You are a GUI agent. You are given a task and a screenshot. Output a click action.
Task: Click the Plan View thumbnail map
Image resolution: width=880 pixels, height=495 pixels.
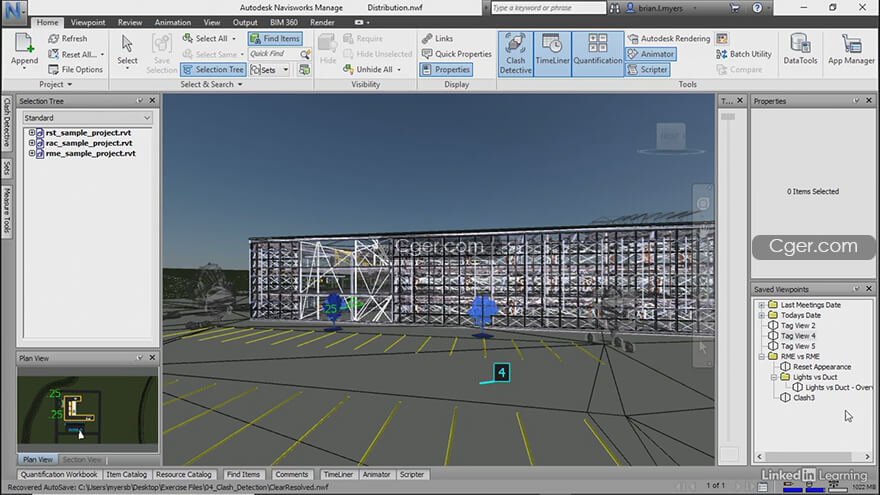(88, 410)
